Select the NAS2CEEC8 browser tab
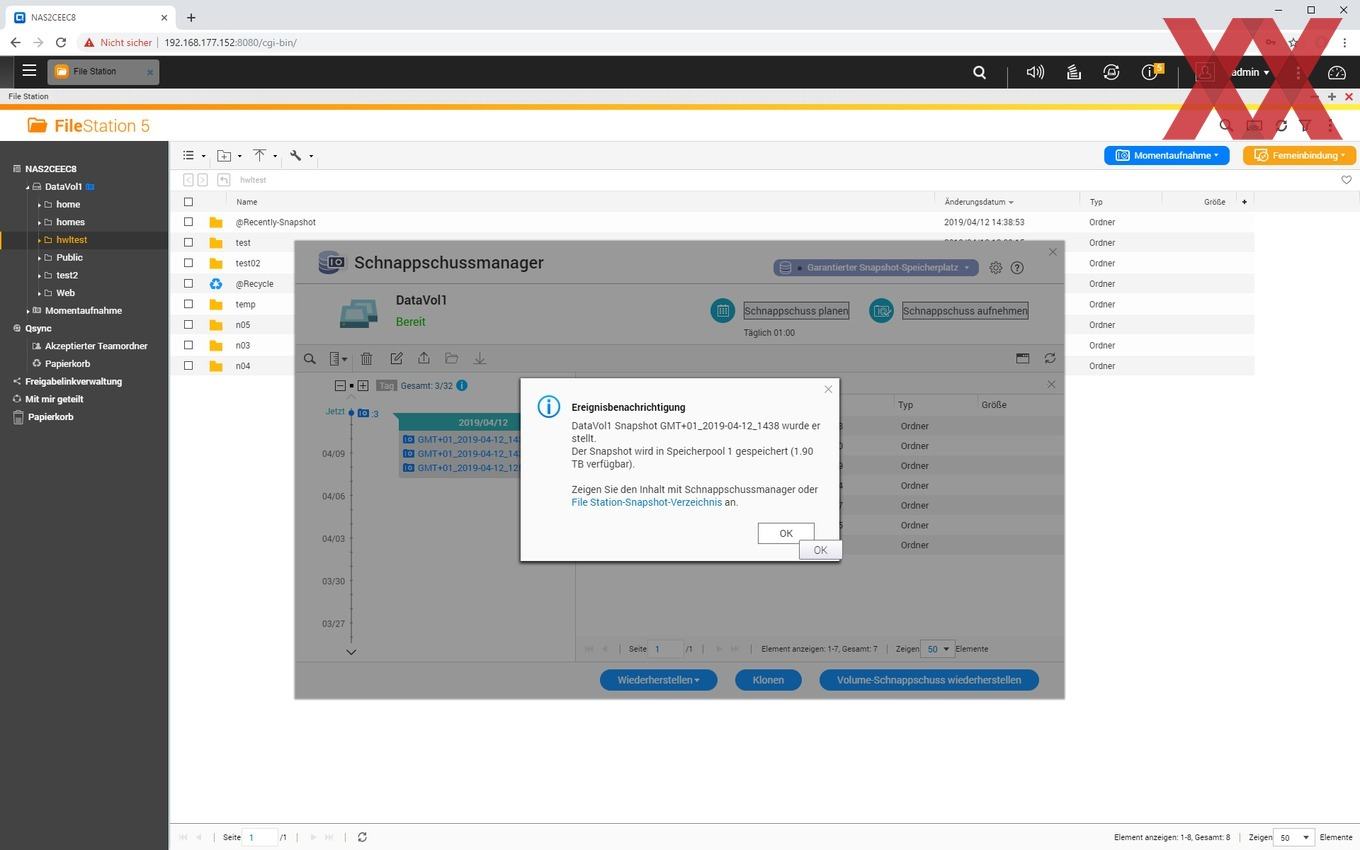Viewport: 1360px width, 850px height. [x=90, y=17]
